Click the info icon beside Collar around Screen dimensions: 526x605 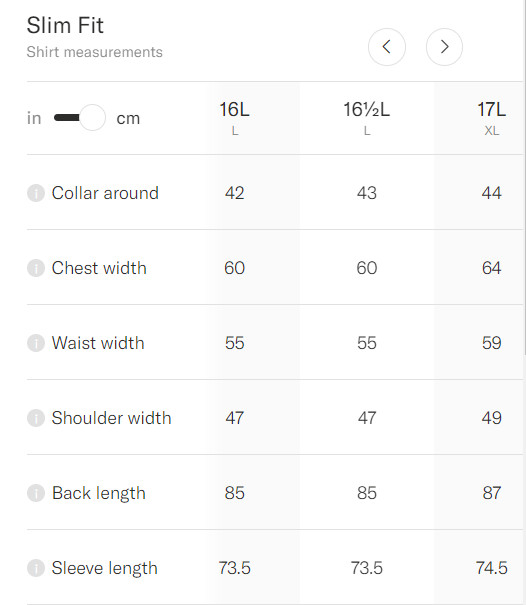click(x=36, y=193)
